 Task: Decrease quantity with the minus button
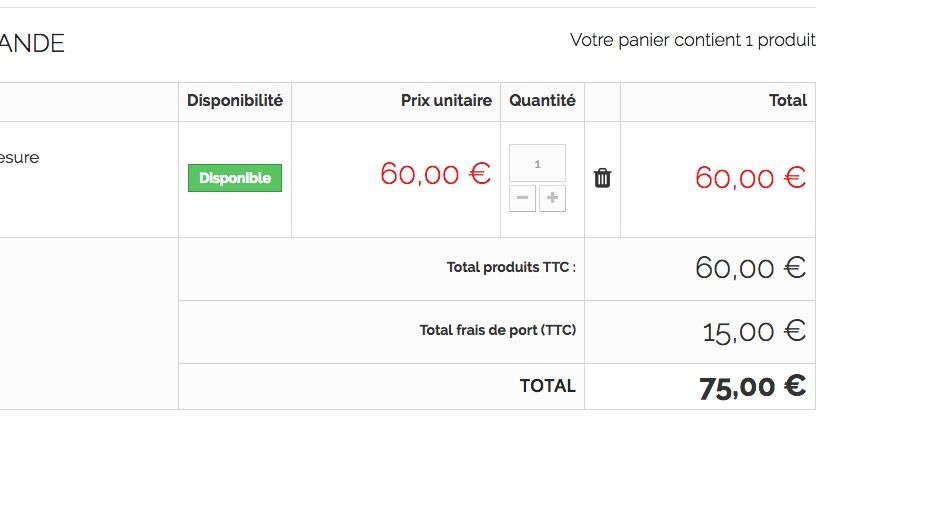point(522,198)
